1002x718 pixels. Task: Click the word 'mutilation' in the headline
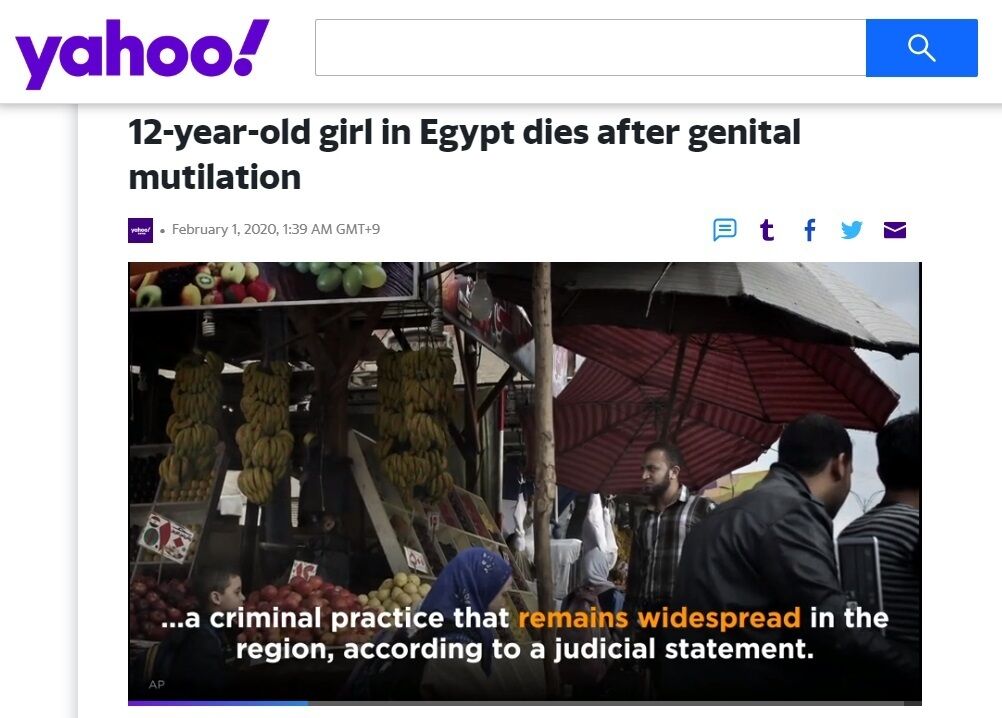[x=215, y=177]
